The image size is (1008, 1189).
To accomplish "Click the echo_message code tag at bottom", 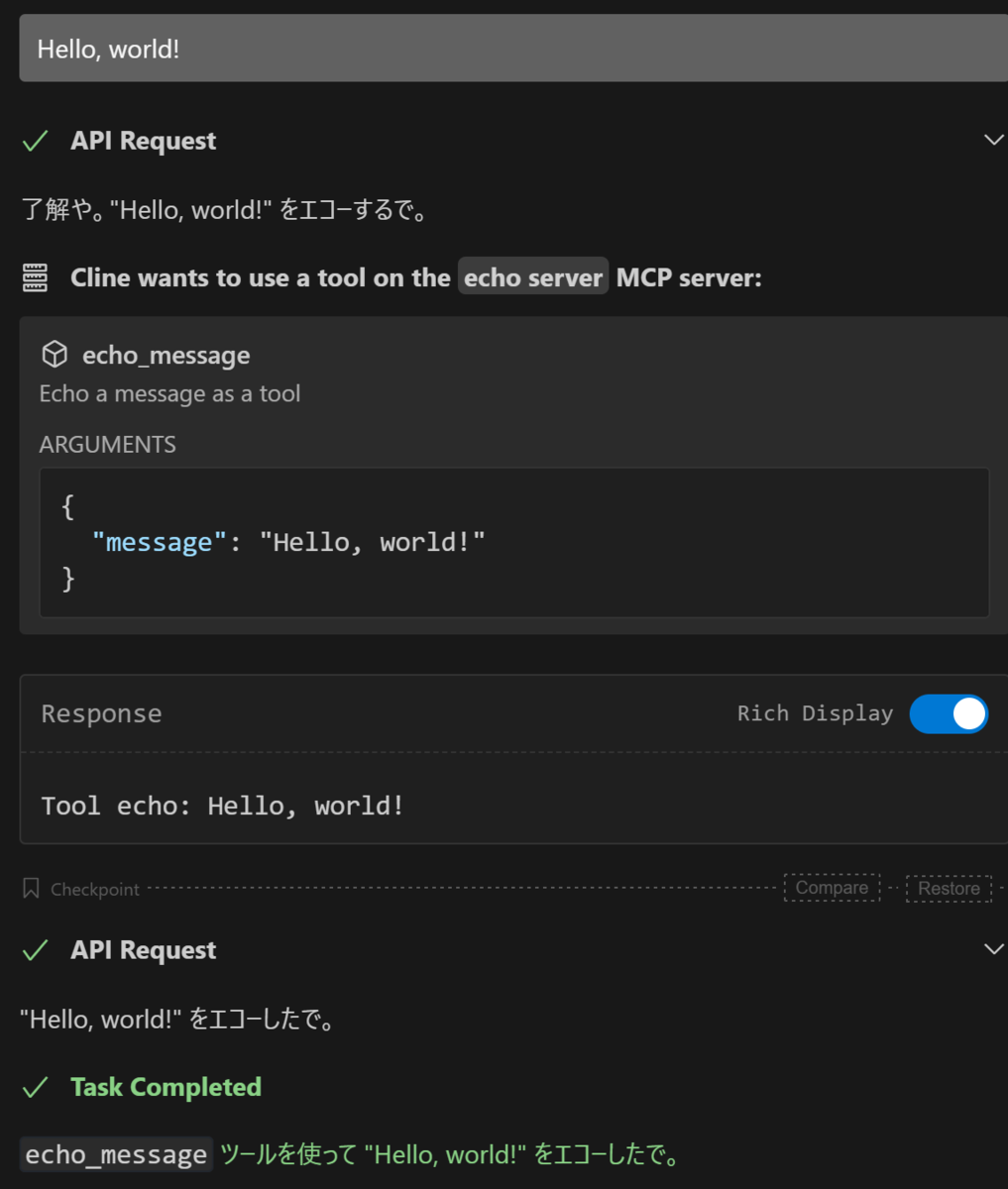I will click(116, 1154).
